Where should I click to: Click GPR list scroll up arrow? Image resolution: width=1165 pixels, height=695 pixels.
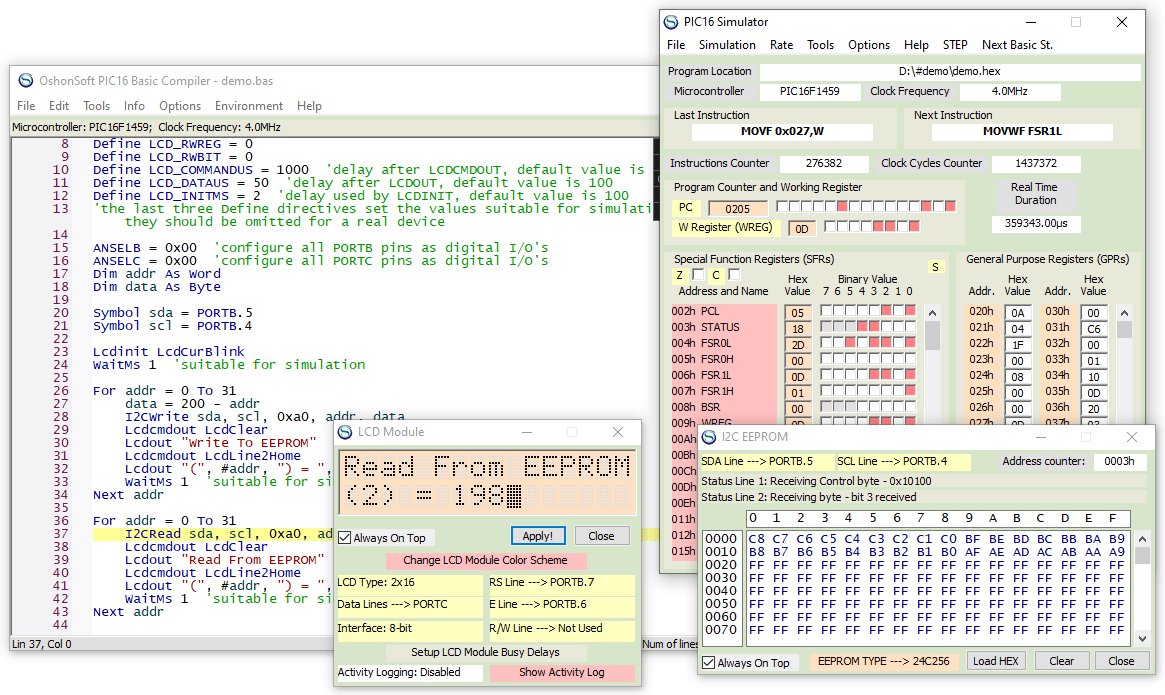pos(1125,313)
